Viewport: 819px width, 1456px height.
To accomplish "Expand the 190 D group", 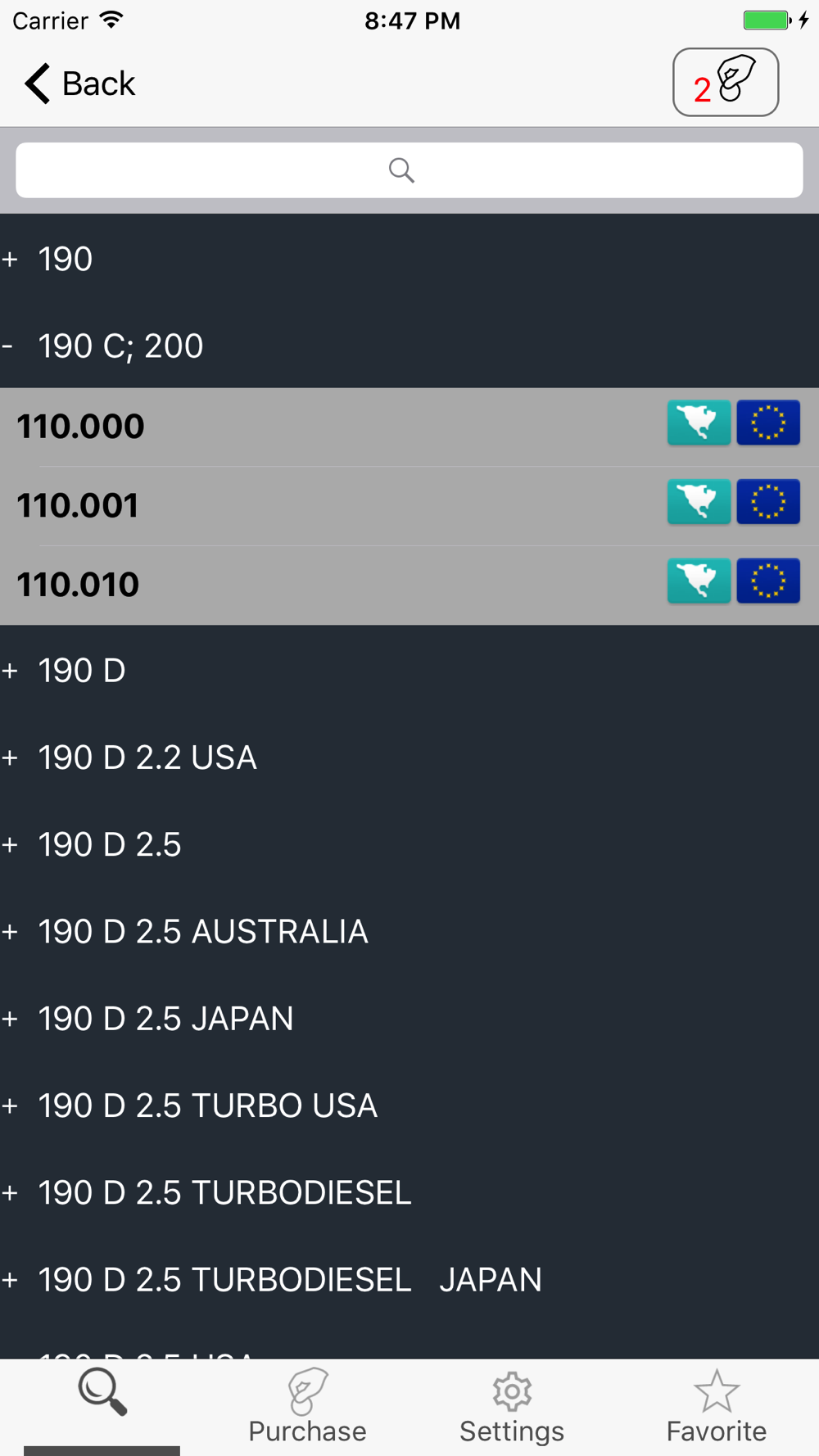I will point(409,671).
